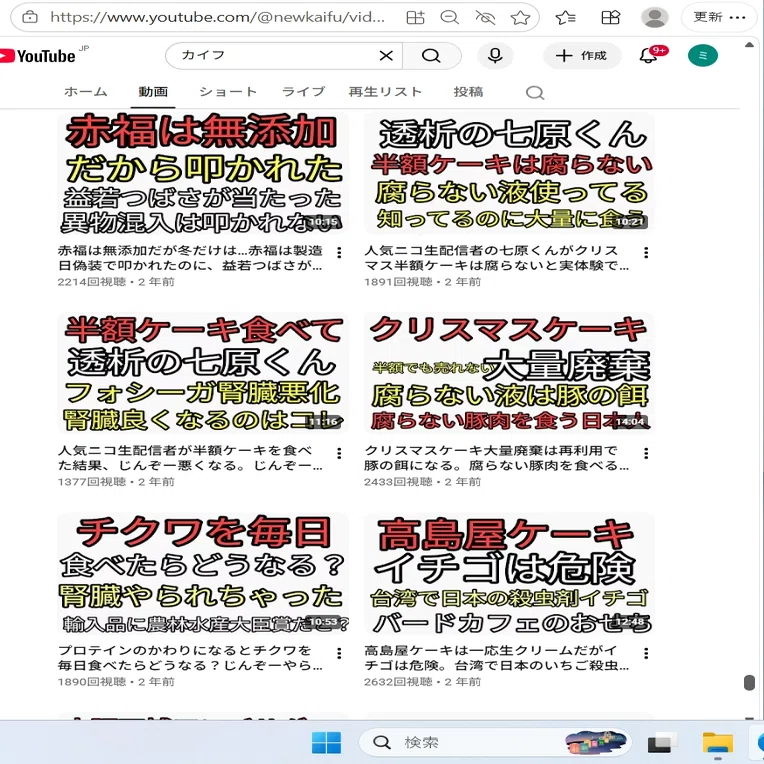764x764 pixels.
Task: Open the YouTube home logo
Action: click(x=38, y=56)
